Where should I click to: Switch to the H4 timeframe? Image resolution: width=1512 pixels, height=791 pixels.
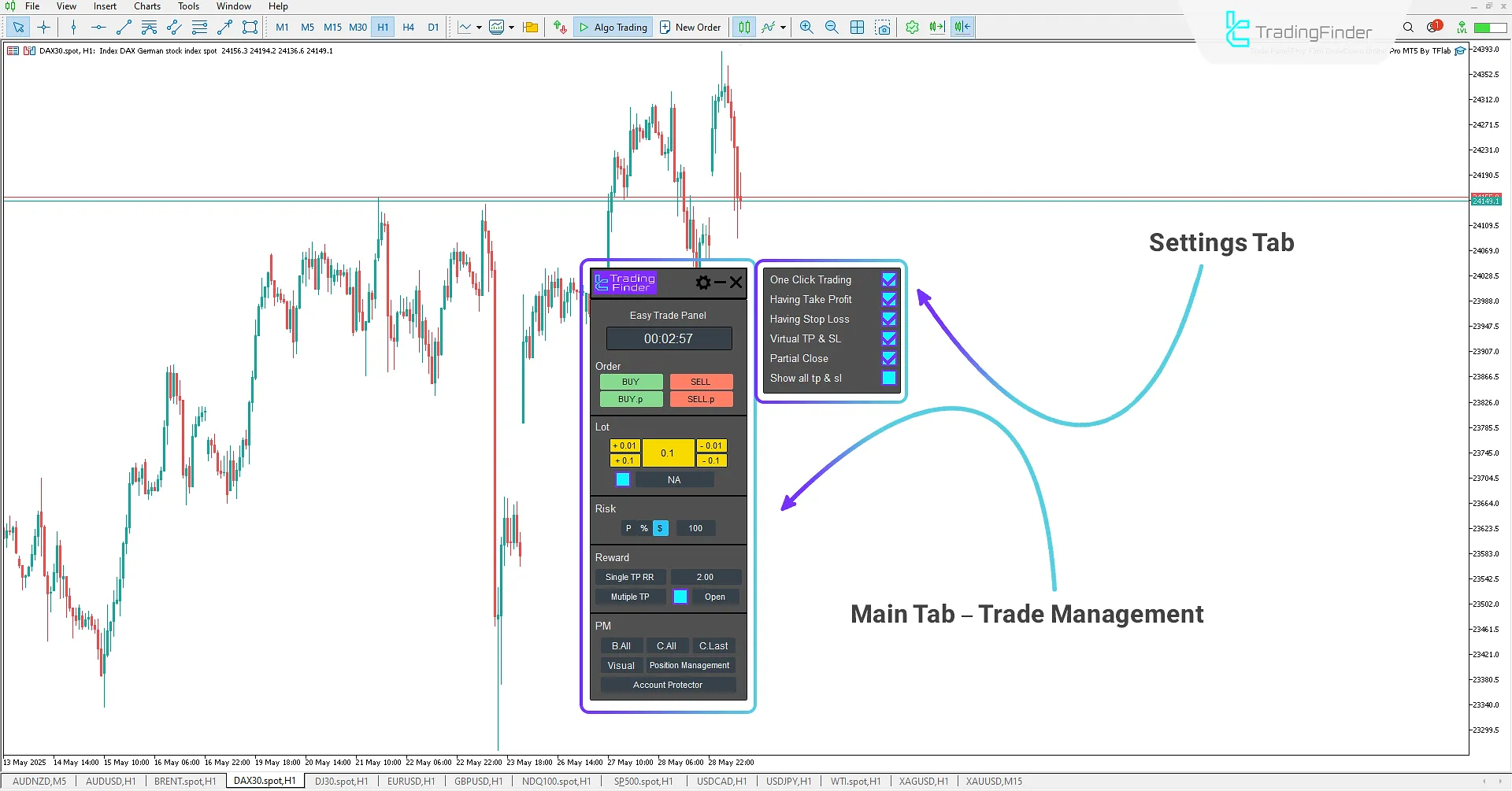(x=408, y=27)
